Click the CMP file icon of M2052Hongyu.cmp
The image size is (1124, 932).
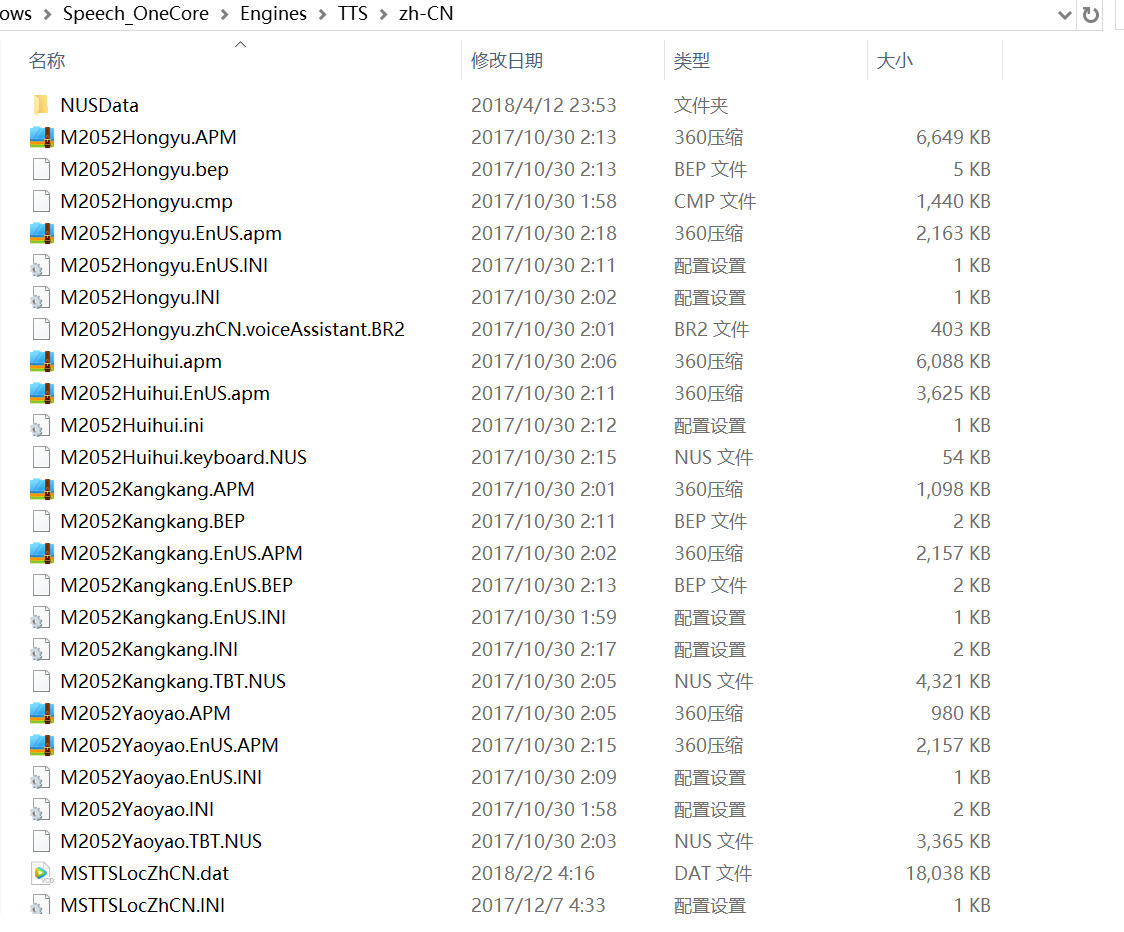coord(41,200)
